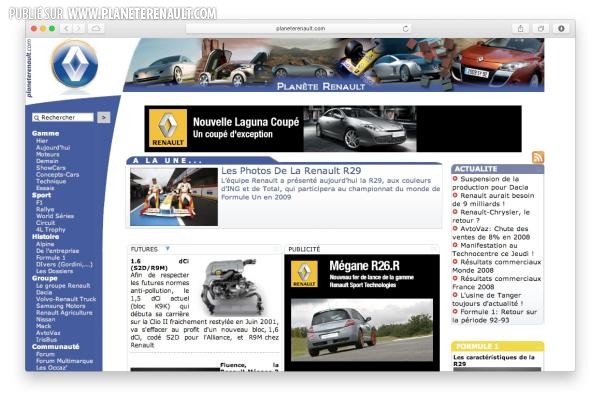The image size is (600, 400).
Task: Click the orange RSS feed icon
Action: pos(538,157)
